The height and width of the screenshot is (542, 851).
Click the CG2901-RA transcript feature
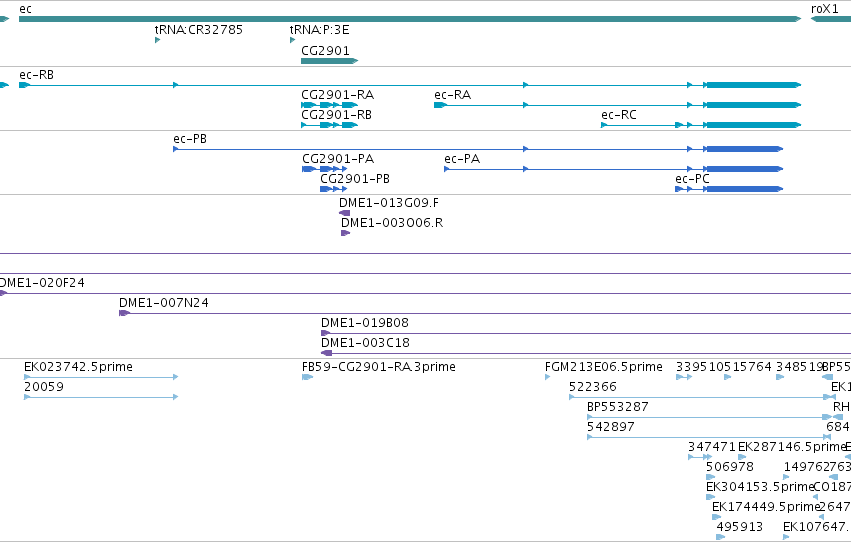329,105
